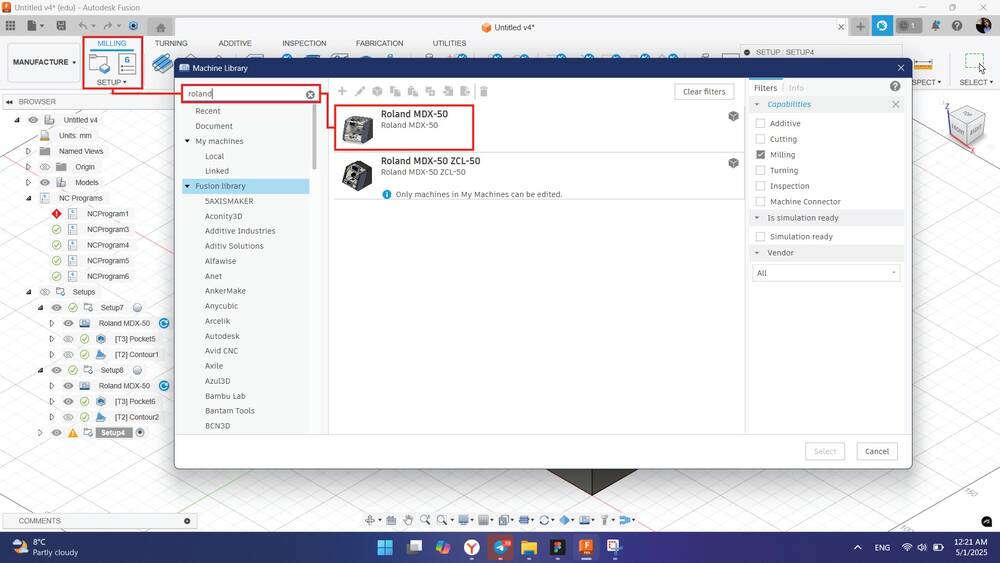Screen dimensions: 1000x563
Task: Click the cube icon on Roland MDX-50 ZCL-50 row
Action: coord(733,163)
